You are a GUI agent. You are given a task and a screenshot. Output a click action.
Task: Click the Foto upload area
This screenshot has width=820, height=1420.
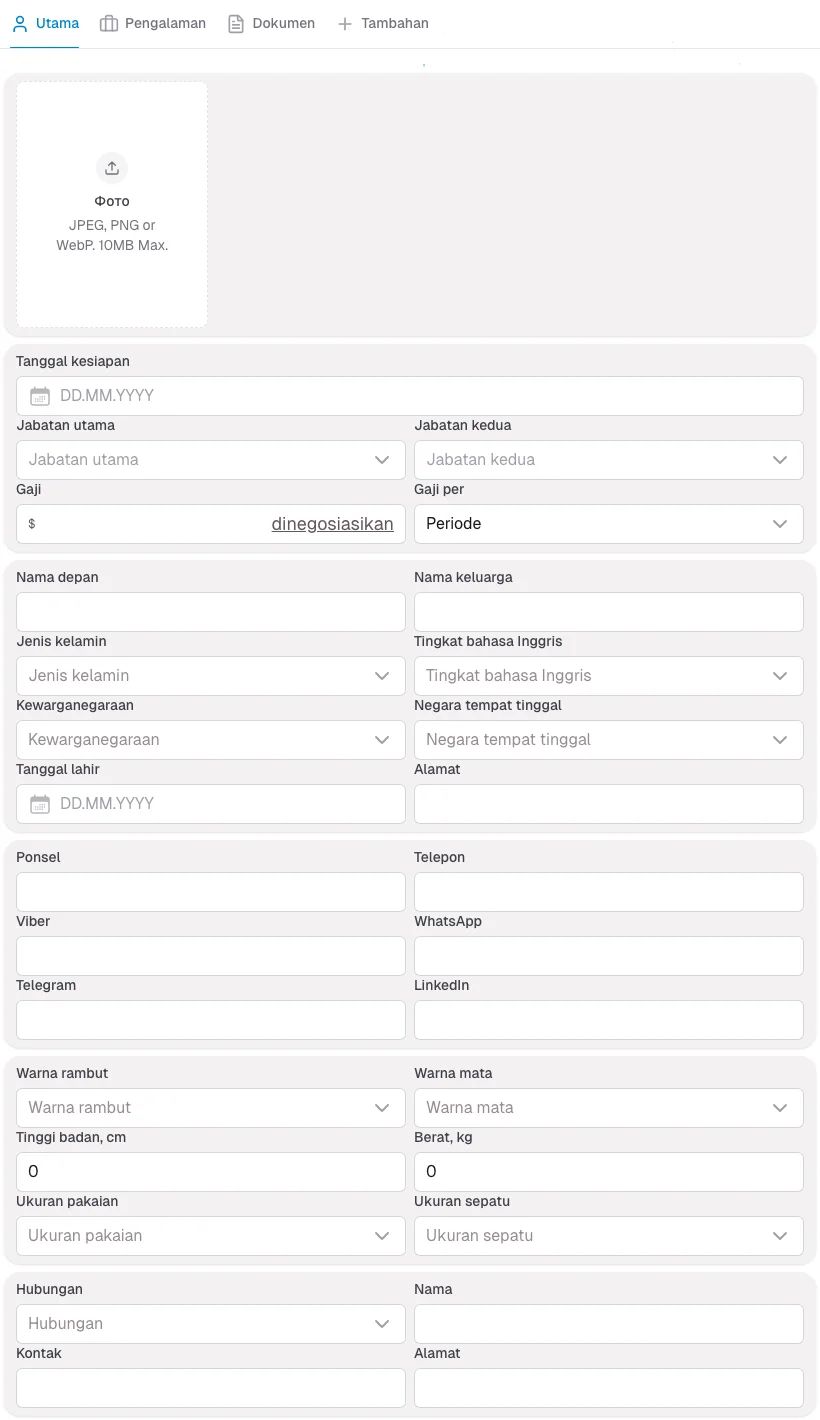[111, 204]
